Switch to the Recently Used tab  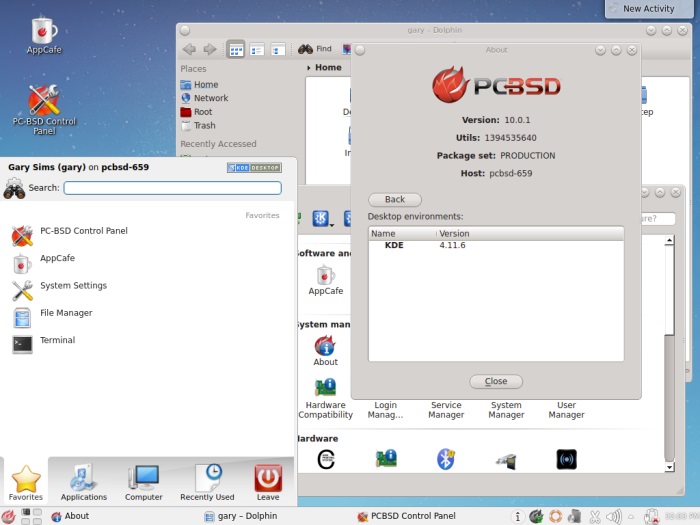(x=207, y=483)
